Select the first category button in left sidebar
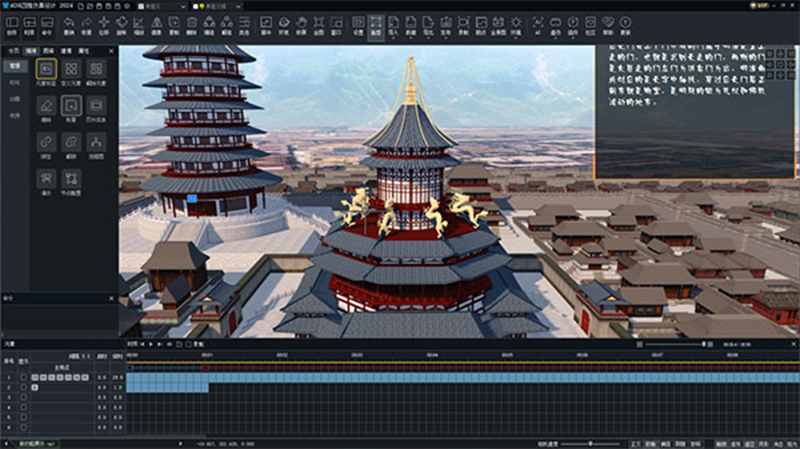 click(x=13, y=64)
